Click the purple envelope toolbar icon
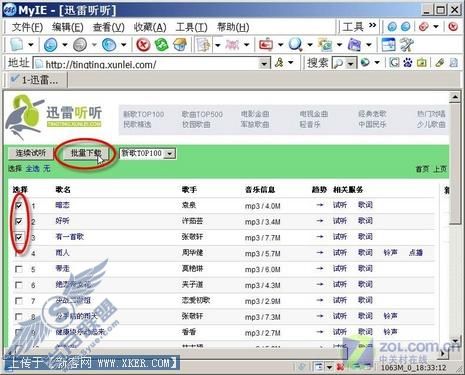 (354, 44)
